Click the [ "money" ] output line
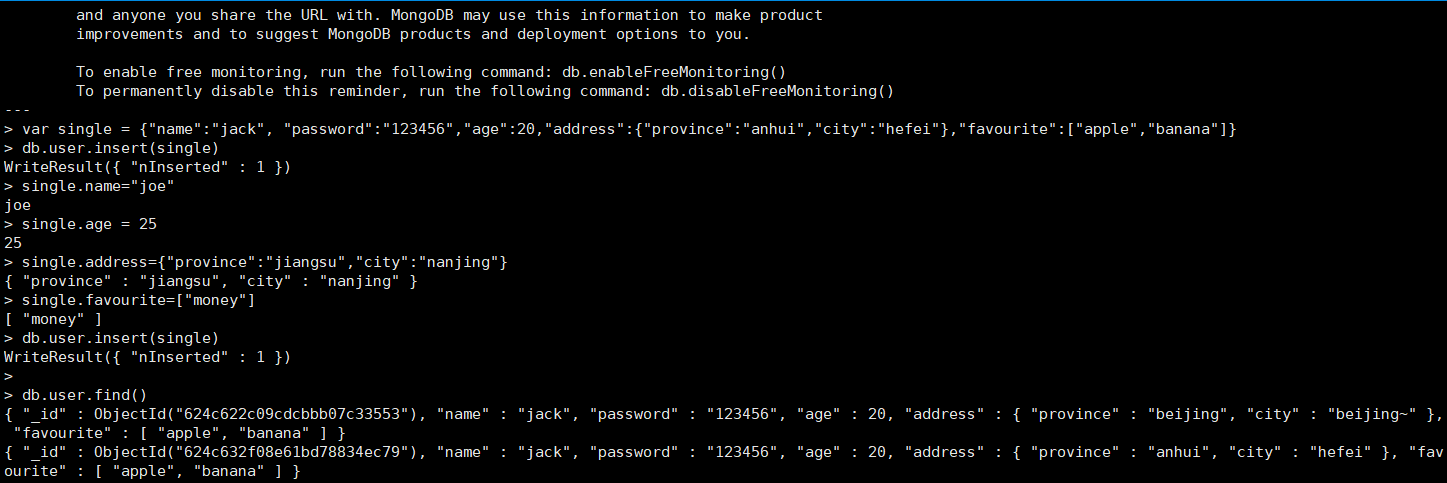Screen dimensions: 1447x483 coord(53,319)
